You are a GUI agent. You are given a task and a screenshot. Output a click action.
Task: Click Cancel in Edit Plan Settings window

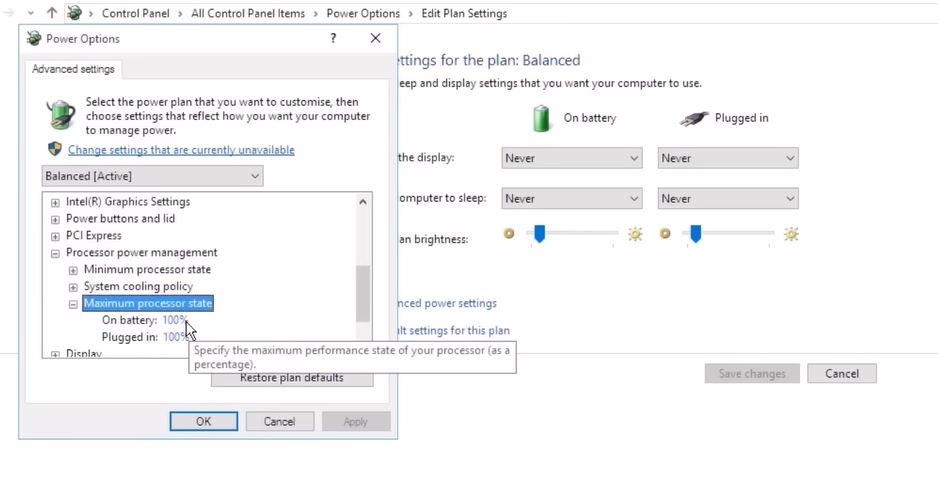point(842,373)
